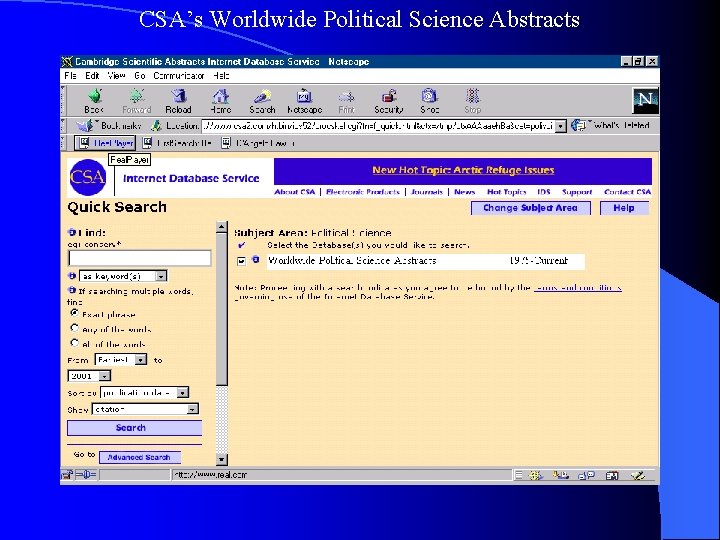This screenshot has width=720, height=540.
Task: Open the View menu
Action: click(x=117, y=76)
